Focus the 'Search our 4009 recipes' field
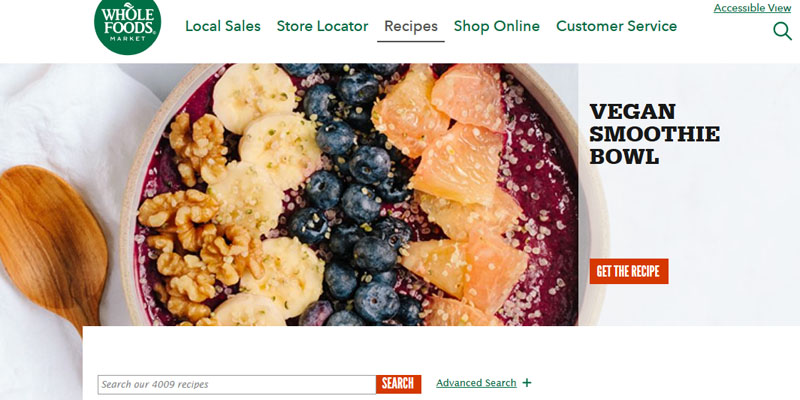The width and height of the screenshot is (800, 400). point(237,385)
